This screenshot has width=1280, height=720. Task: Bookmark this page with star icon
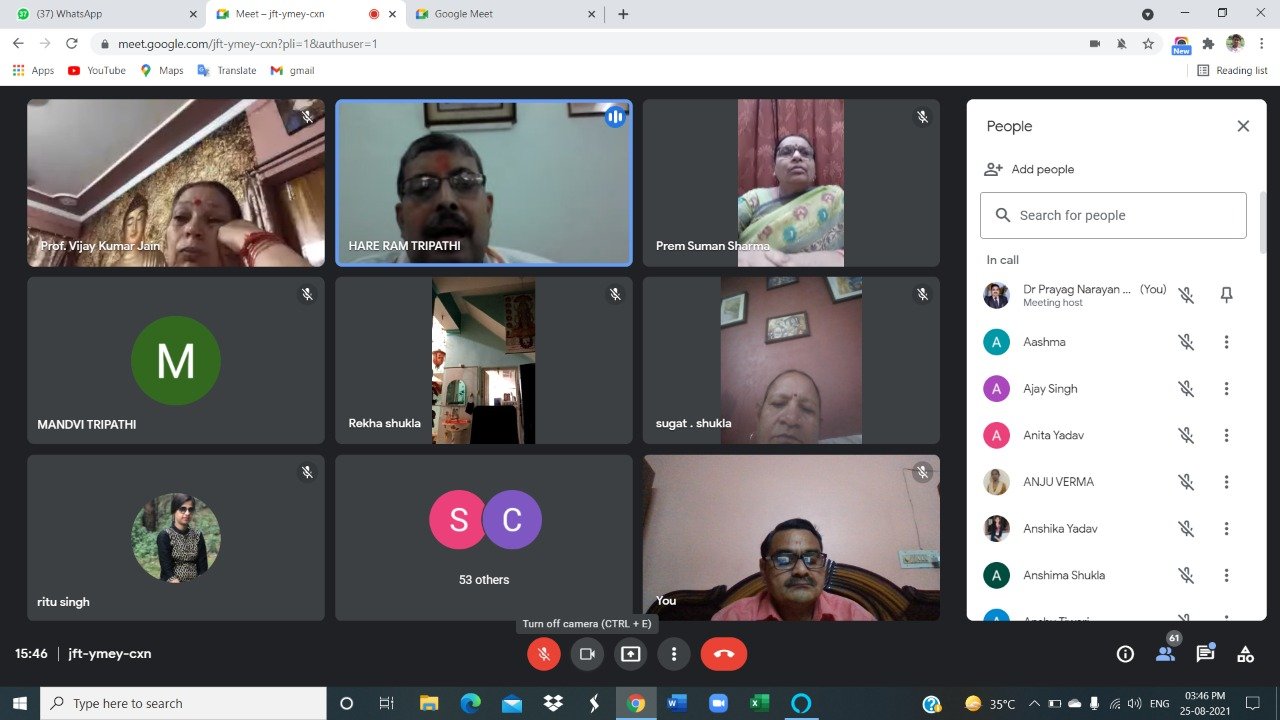pos(1148,44)
